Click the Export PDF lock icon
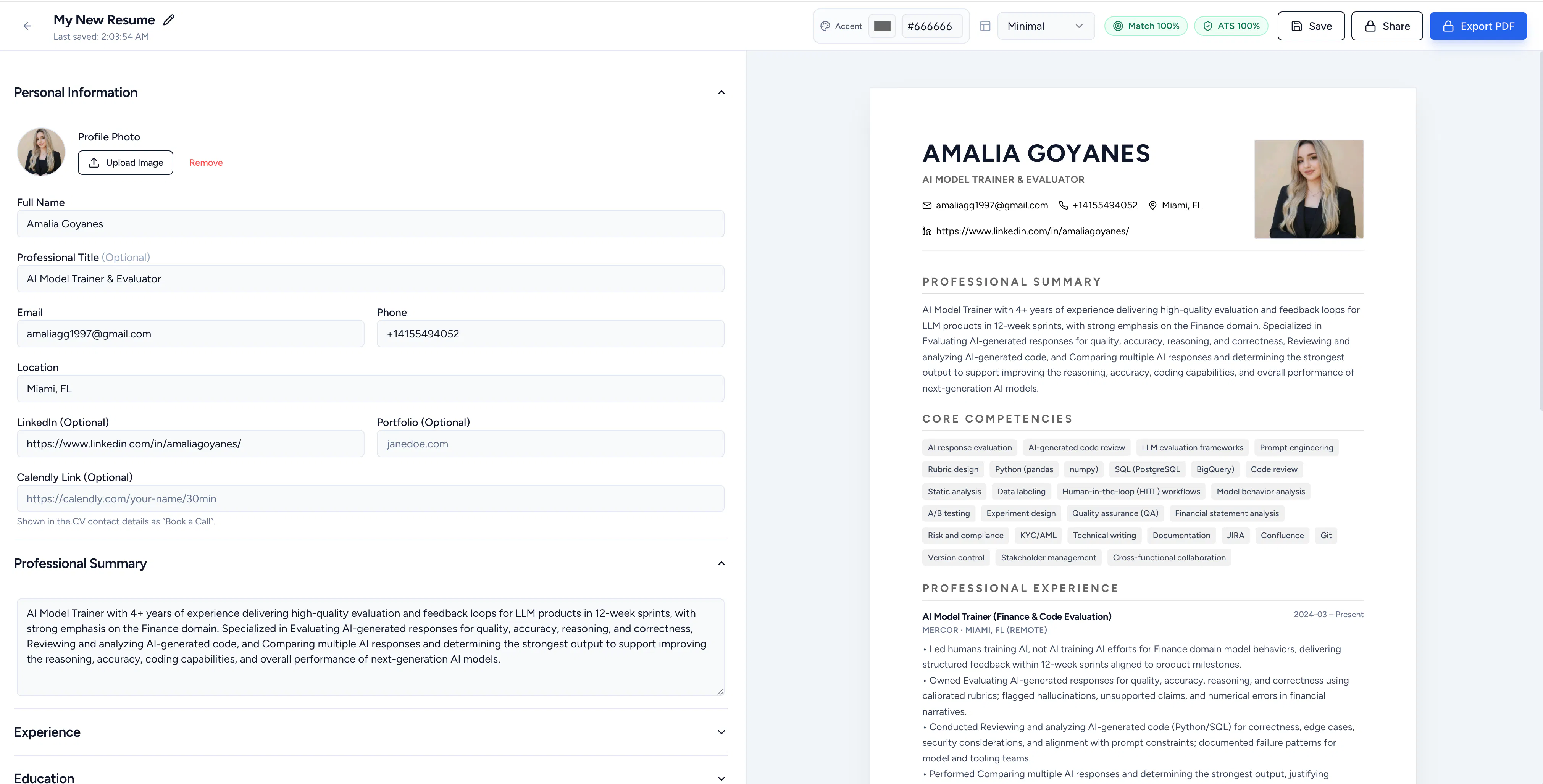This screenshot has width=1543, height=784. pos(1448,26)
